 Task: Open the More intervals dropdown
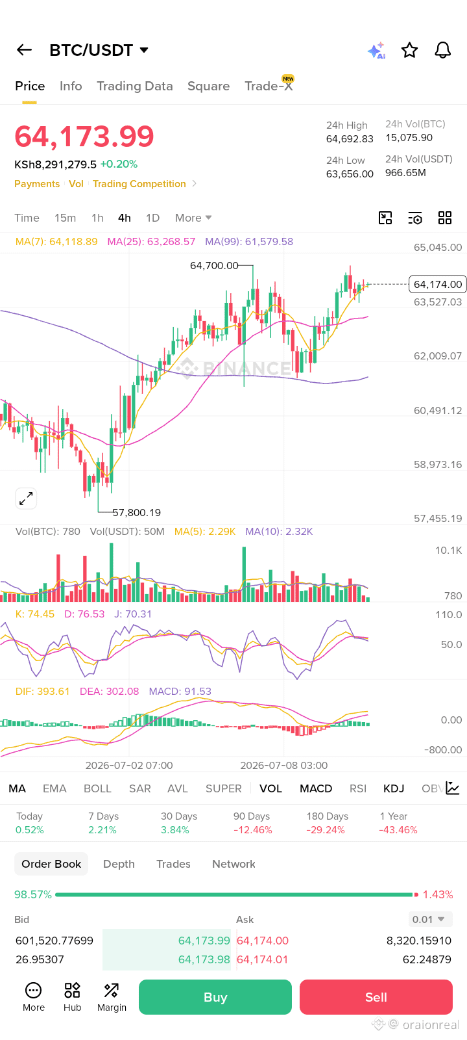(x=193, y=218)
